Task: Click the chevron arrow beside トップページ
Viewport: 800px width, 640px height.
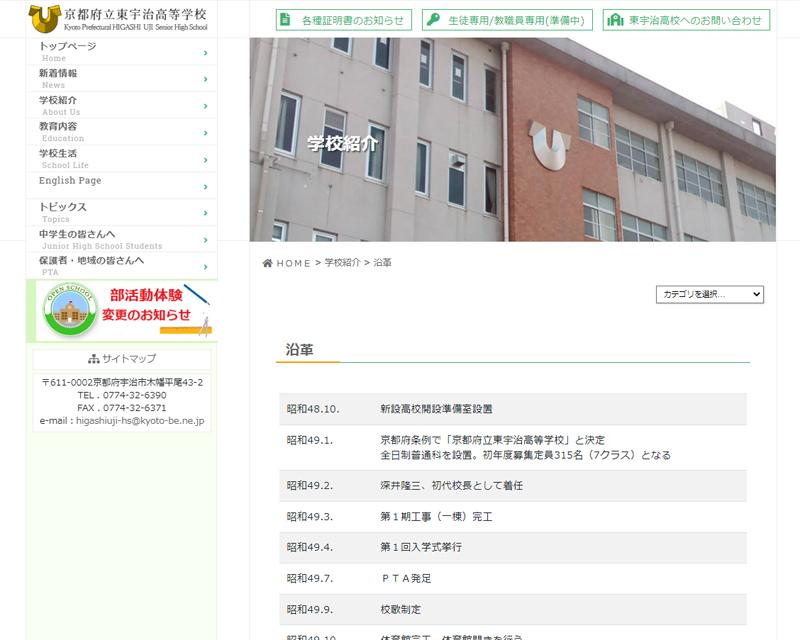Action: point(205,52)
